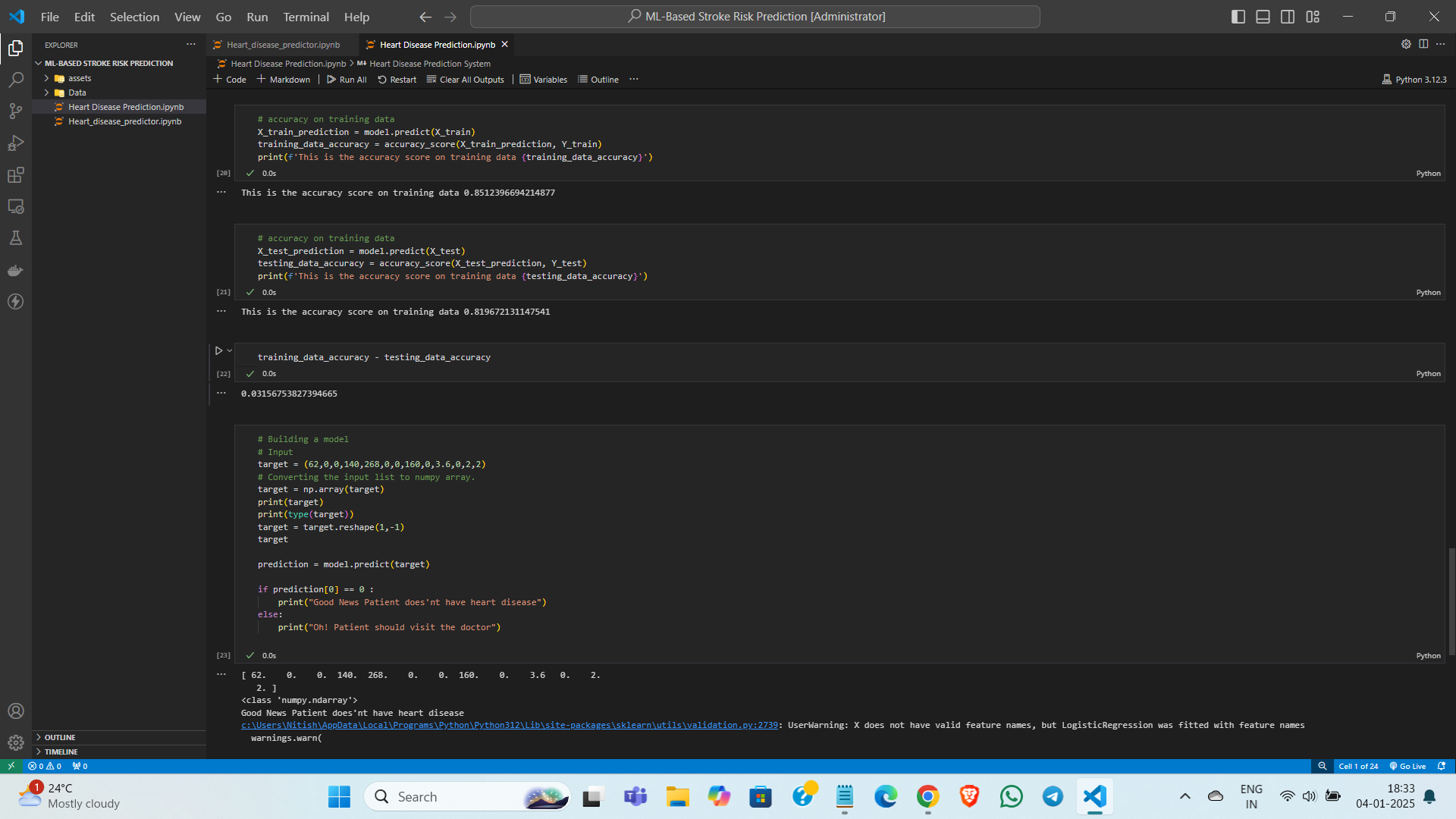Open notifications bell in VS Code status bar
The width and height of the screenshot is (1456, 819).
click(x=1442, y=767)
